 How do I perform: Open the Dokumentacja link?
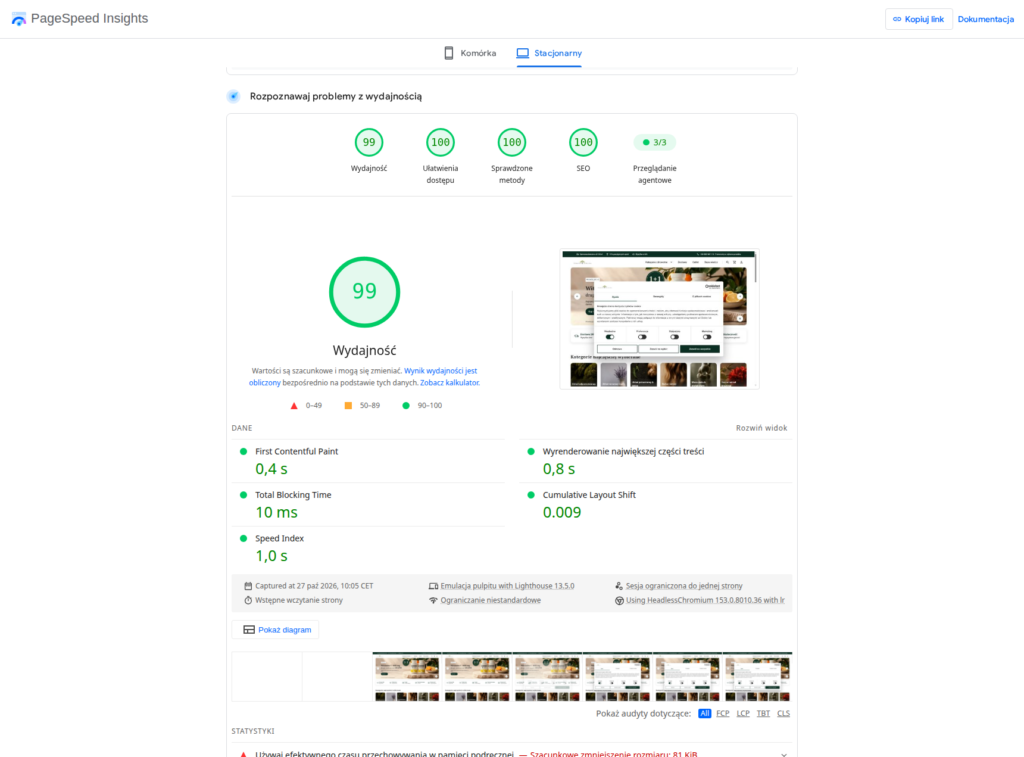click(x=985, y=19)
